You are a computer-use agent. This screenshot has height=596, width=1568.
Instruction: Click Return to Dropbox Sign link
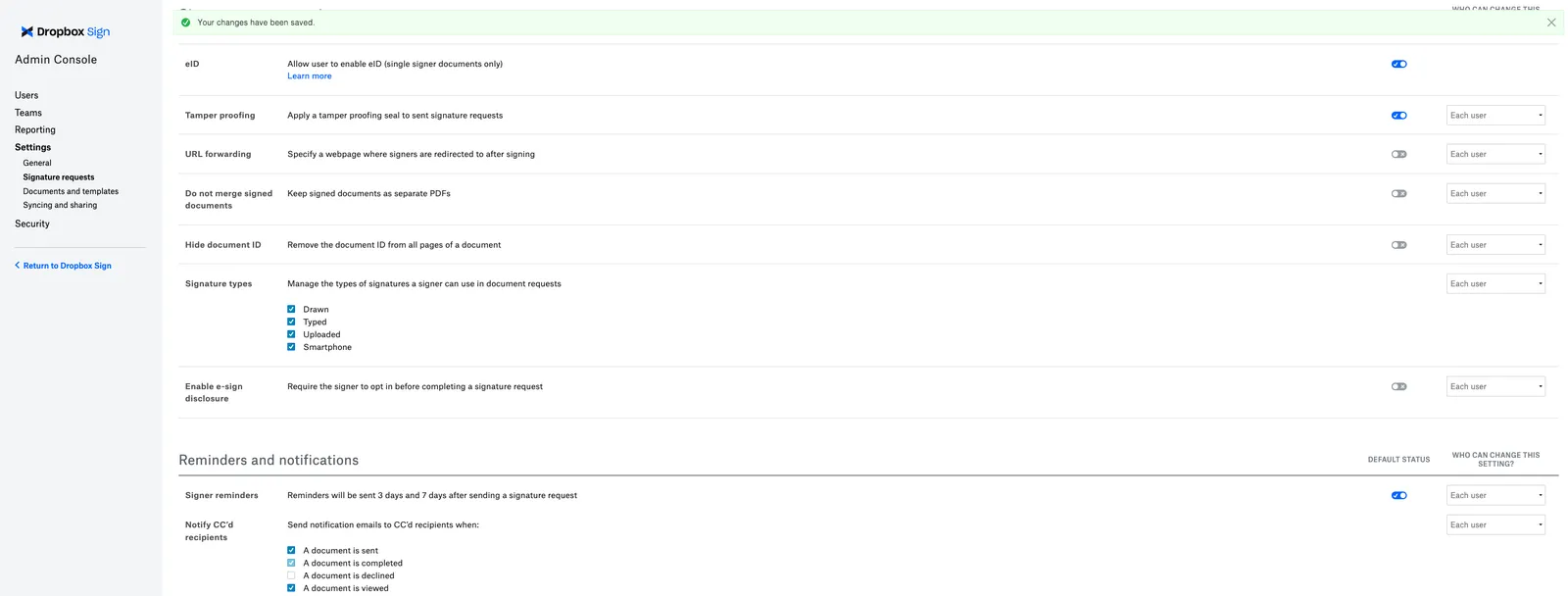[68, 266]
